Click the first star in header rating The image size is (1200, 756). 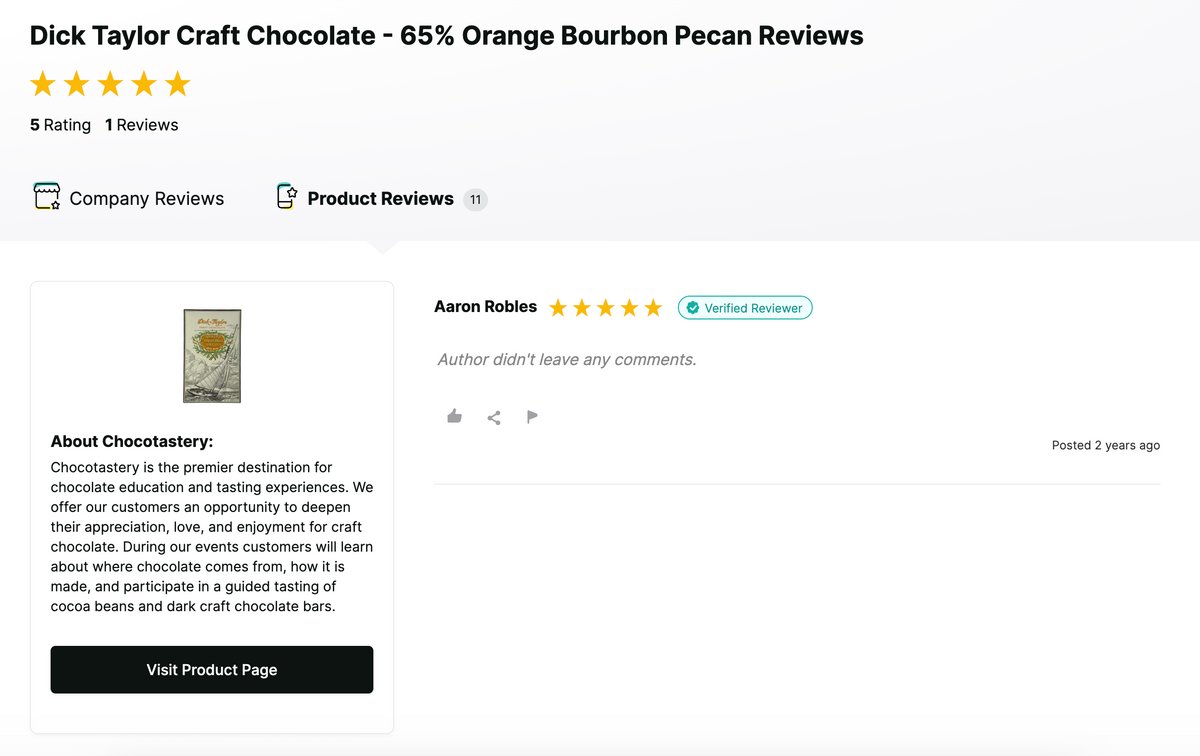(x=43, y=84)
